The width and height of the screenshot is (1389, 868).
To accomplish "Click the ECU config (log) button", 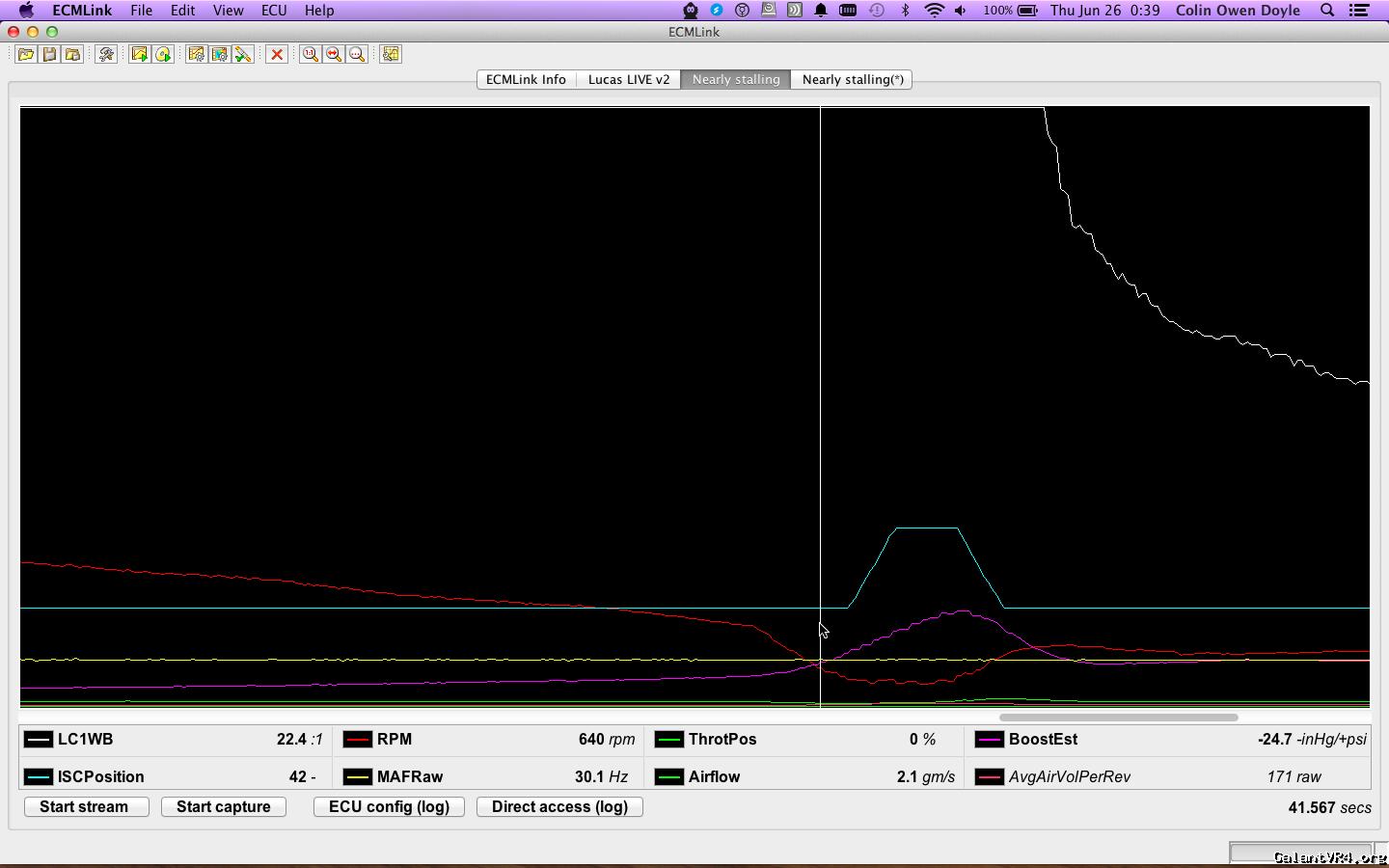I will click(389, 806).
